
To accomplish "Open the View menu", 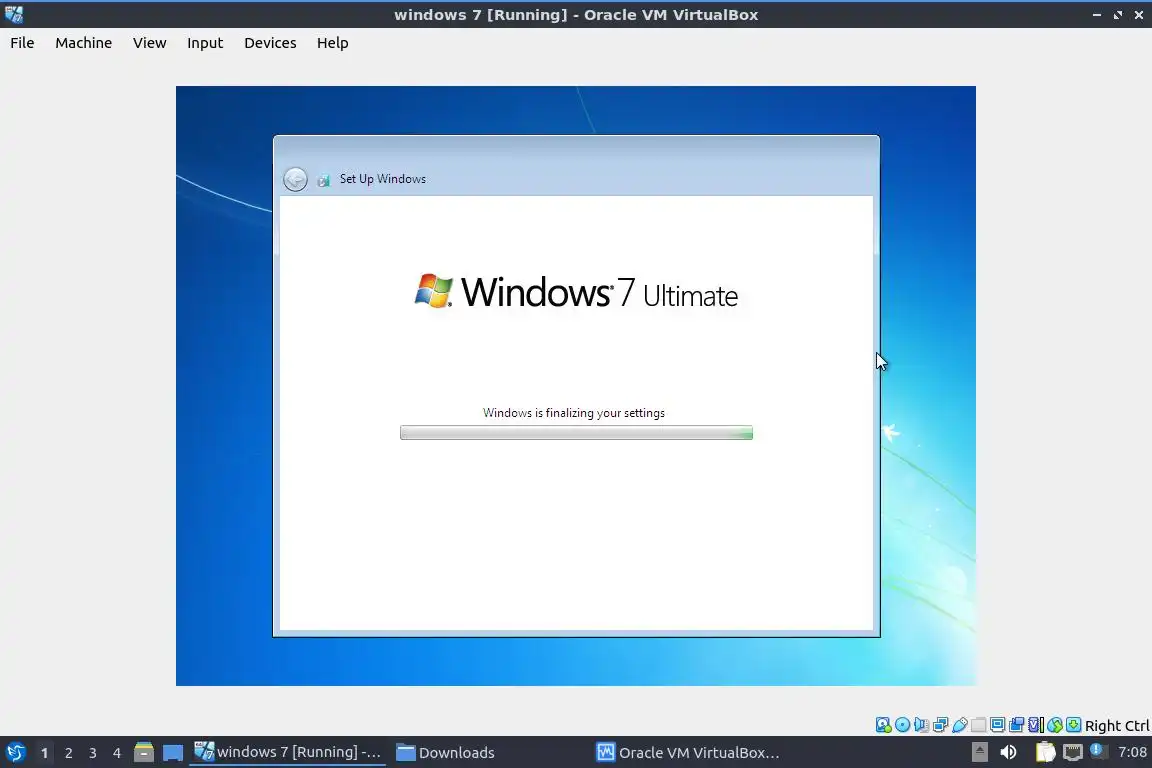I will click(x=149, y=43).
